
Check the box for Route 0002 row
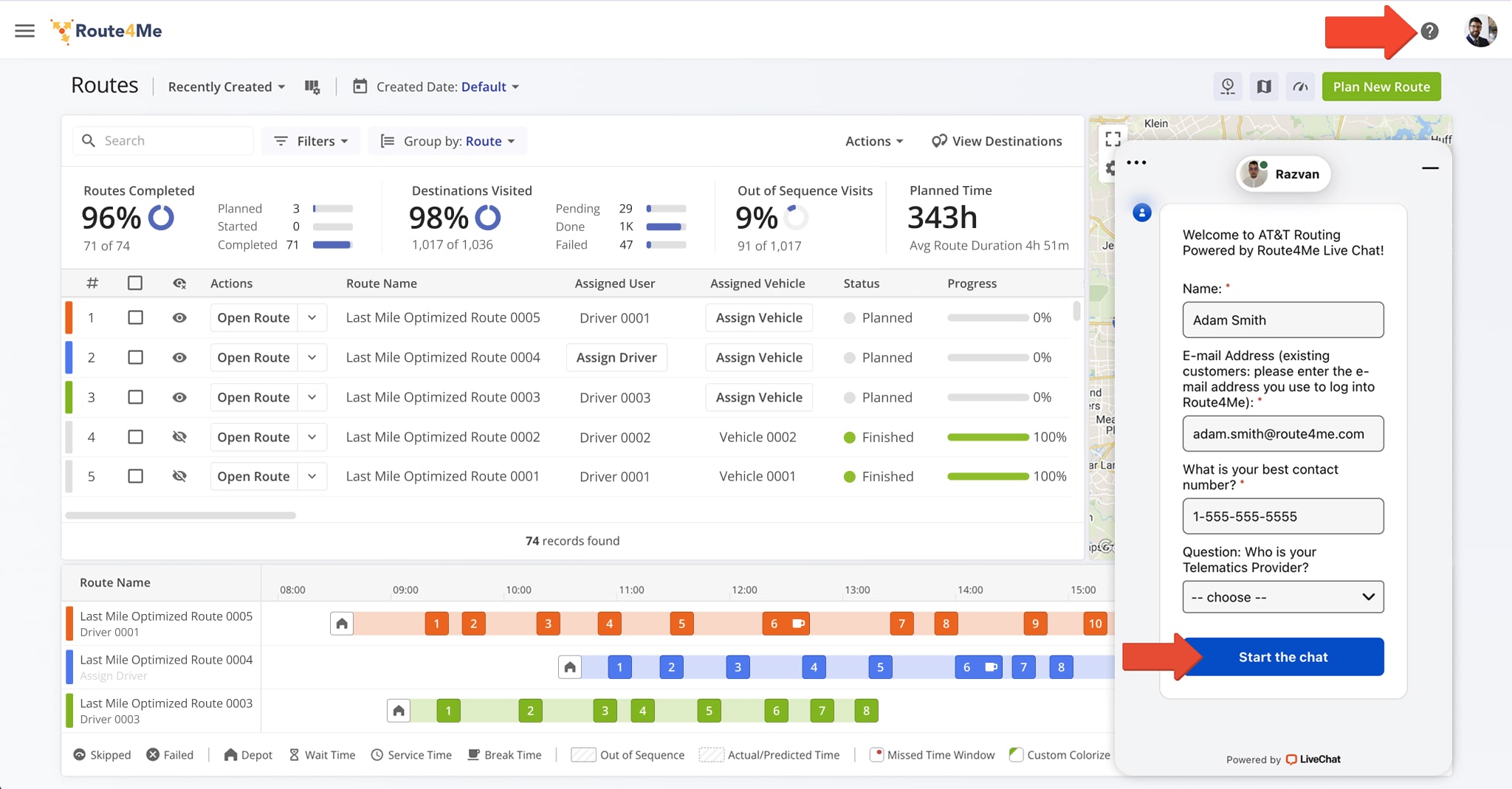pyautogui.click(x=135, y=437)
